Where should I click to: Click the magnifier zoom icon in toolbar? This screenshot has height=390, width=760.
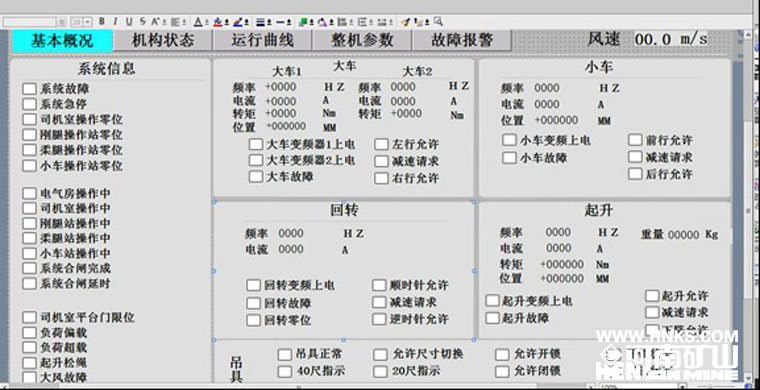pos(438,21)
